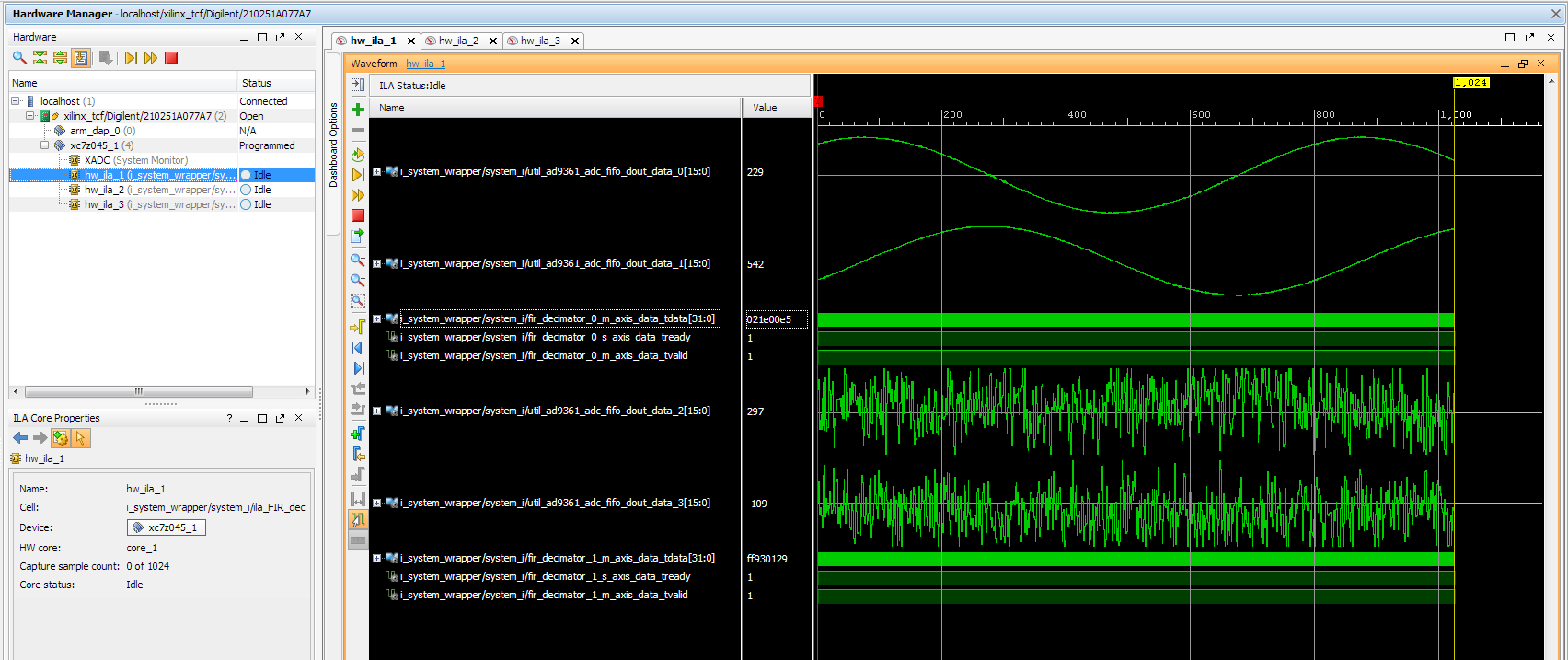Click Previous transition icon
Viewport: 1568px width, 660px height.
point(358,388)
